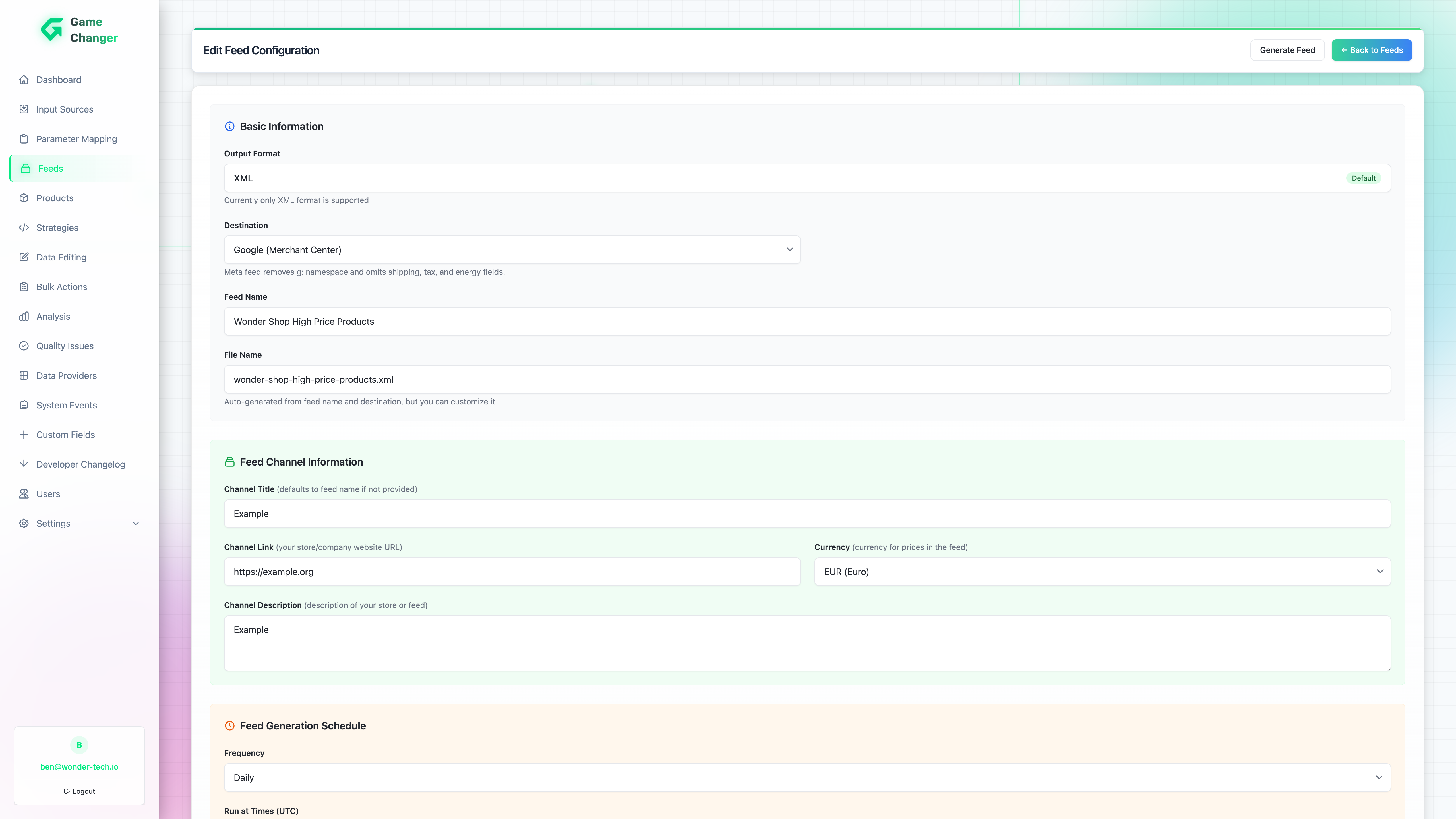The height and width of the screenshot is (819, 1456).
Task: Click the Output Format XML field
Action: (807, 178)
